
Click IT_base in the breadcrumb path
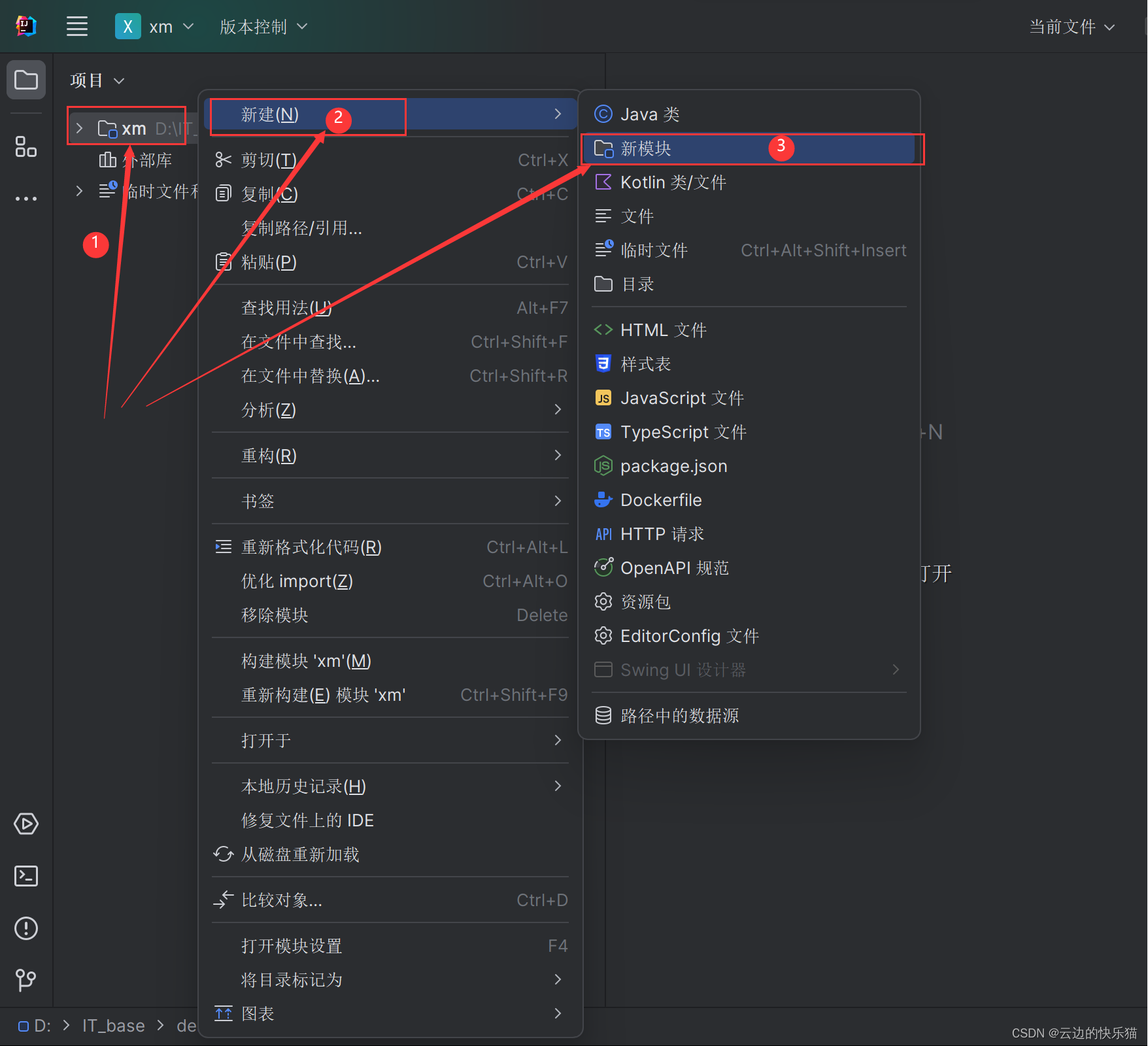point(113,1026)
